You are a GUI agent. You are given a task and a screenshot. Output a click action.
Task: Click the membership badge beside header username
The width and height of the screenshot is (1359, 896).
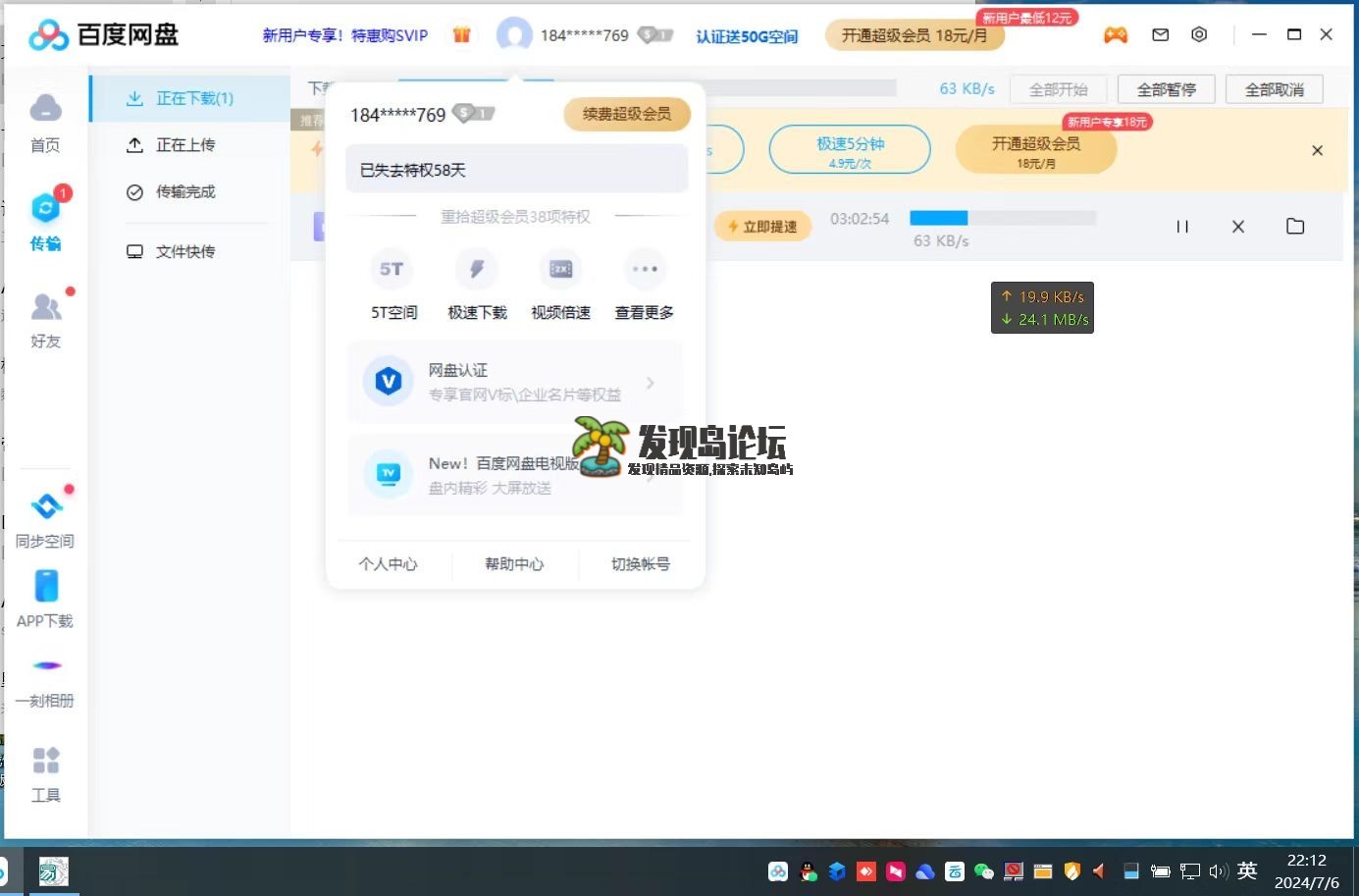pyautogui.click(x=655, y=35)
